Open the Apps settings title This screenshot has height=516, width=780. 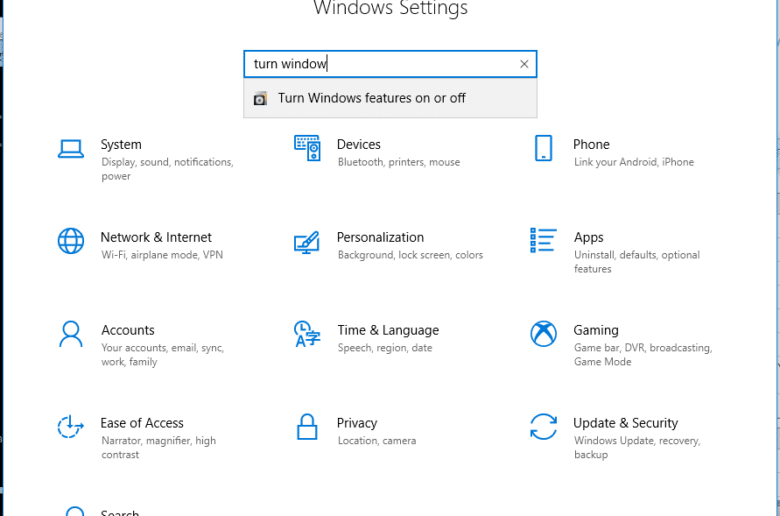588,238
